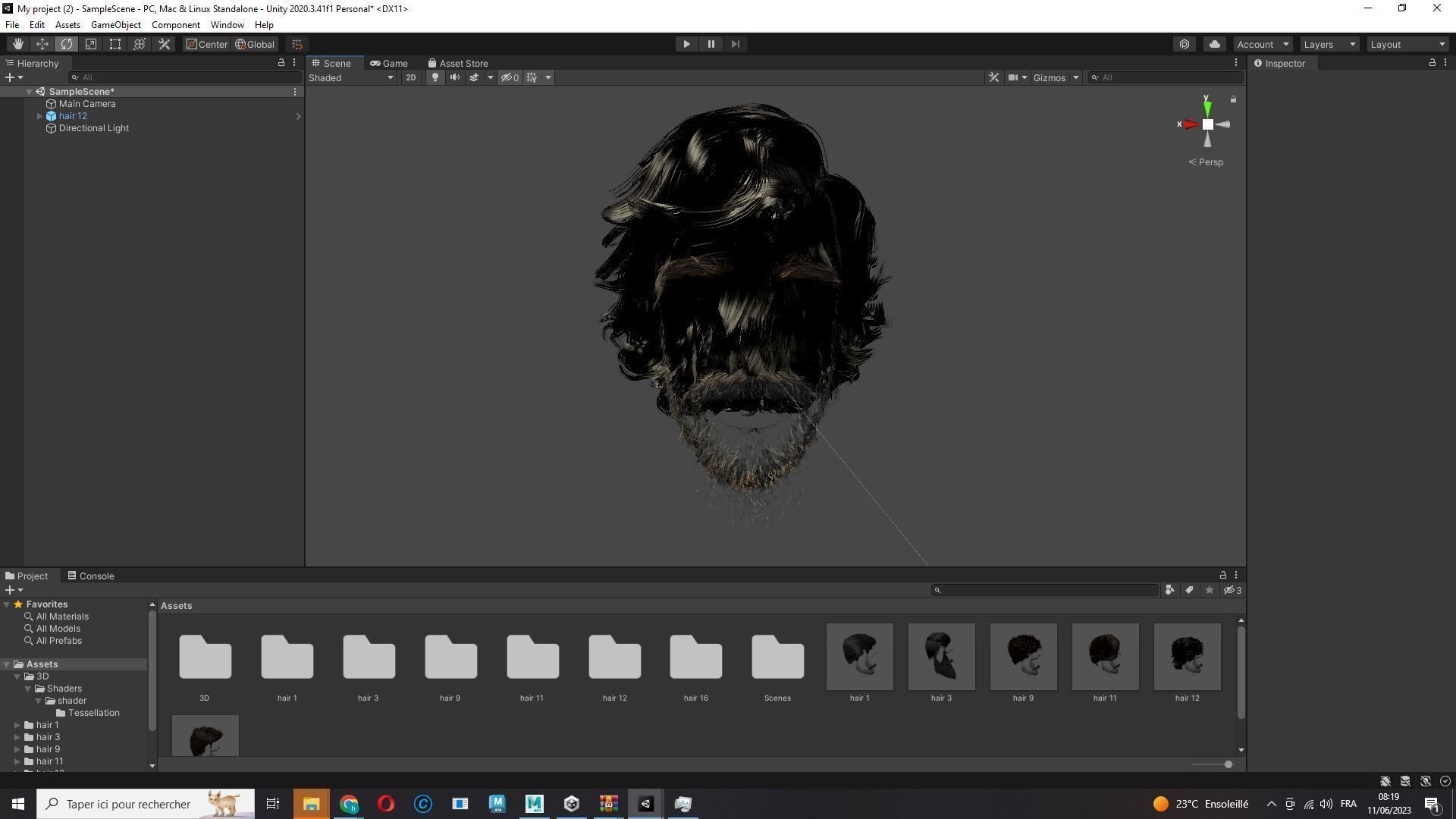Open the GameObject menu
Screen dimensions: 1456x819
tap(116, 25)
